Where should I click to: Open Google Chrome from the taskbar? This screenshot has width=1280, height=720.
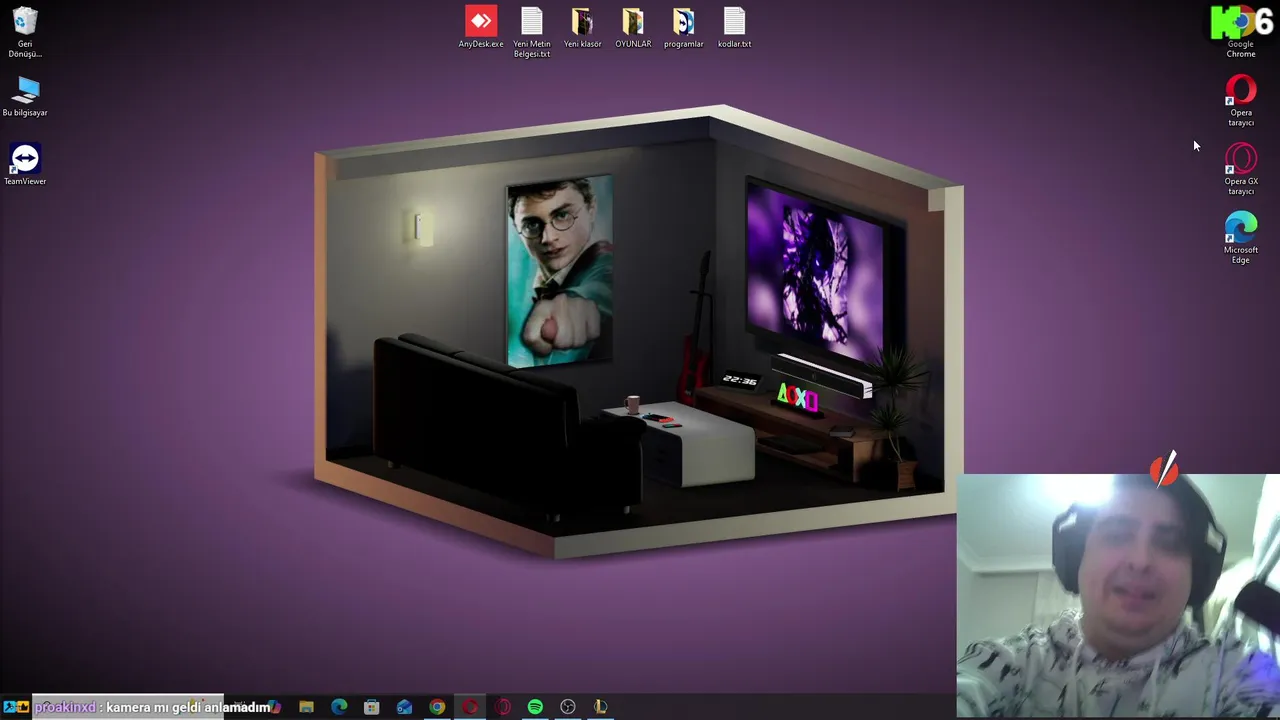pos(437,707)
